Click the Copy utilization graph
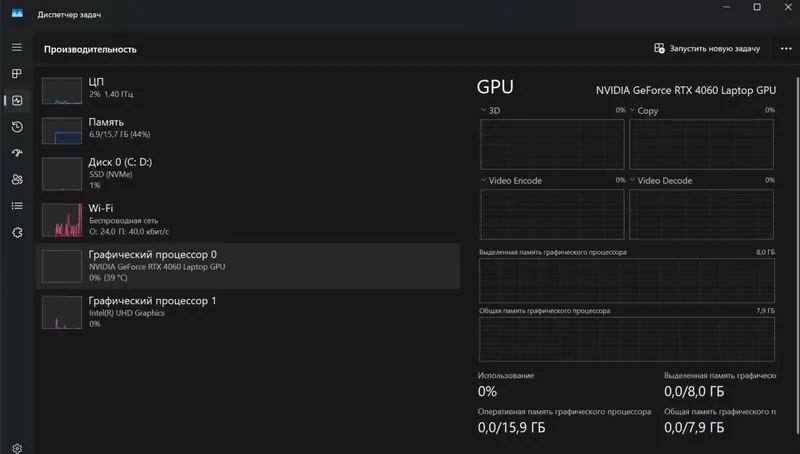The image size is (800, 454). [x=701, y=144]
